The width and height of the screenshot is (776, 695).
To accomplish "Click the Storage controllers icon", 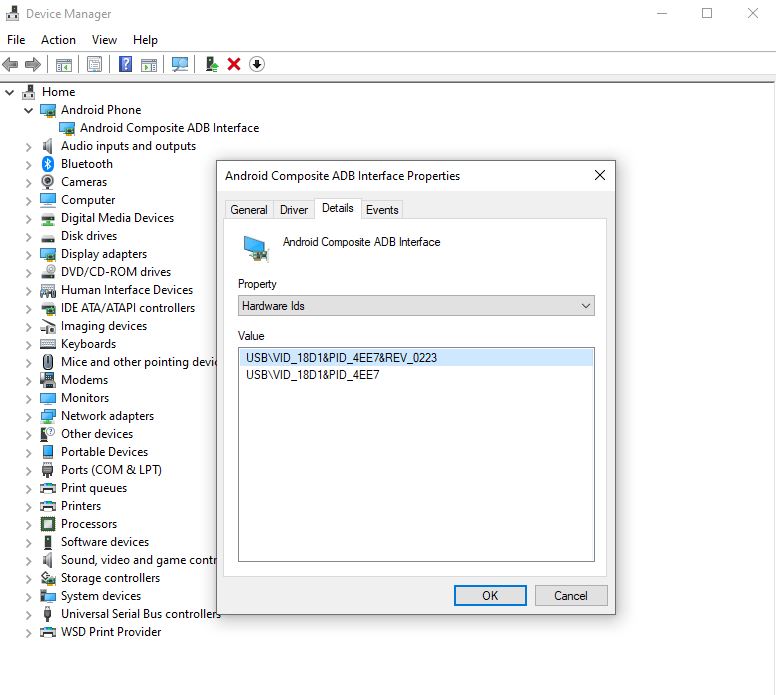I will pos(48,578).
